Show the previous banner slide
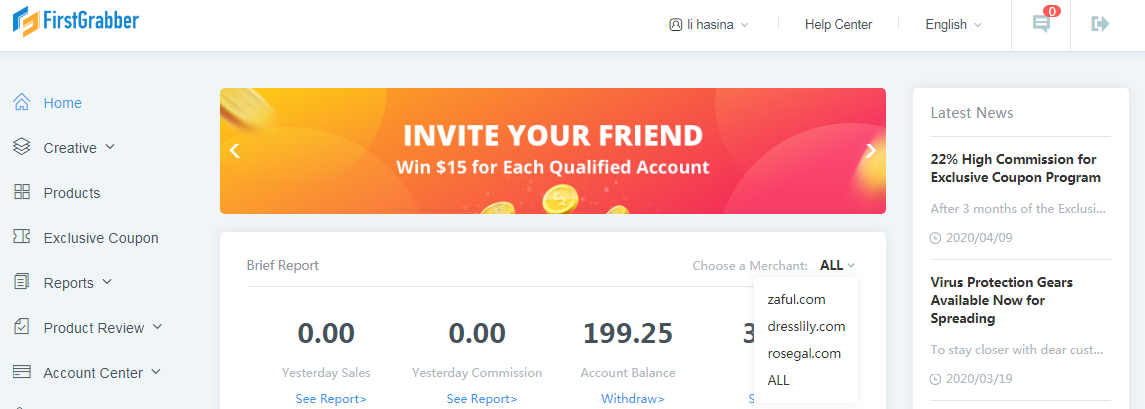The image size is (1145, 409). click(234, 151)
